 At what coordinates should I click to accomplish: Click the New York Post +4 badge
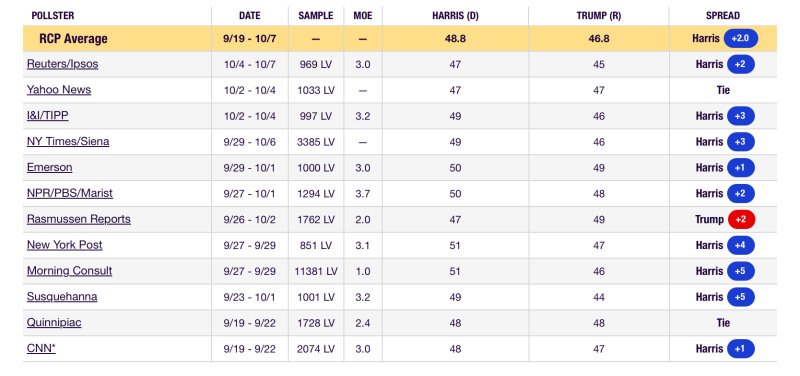(741, 245)
